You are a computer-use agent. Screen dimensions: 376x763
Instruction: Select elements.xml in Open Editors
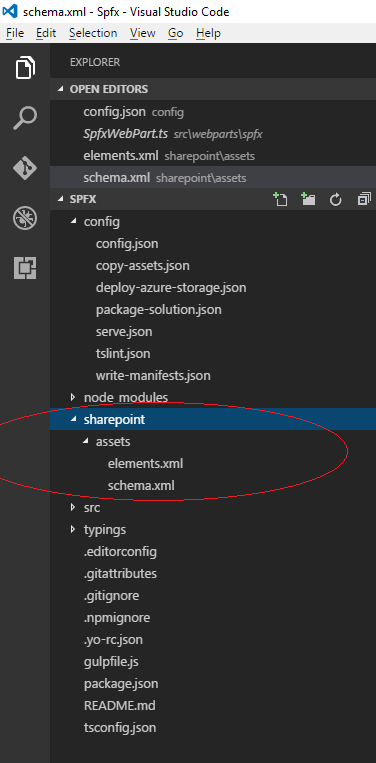pyautogui.click(x=213, y=156)
